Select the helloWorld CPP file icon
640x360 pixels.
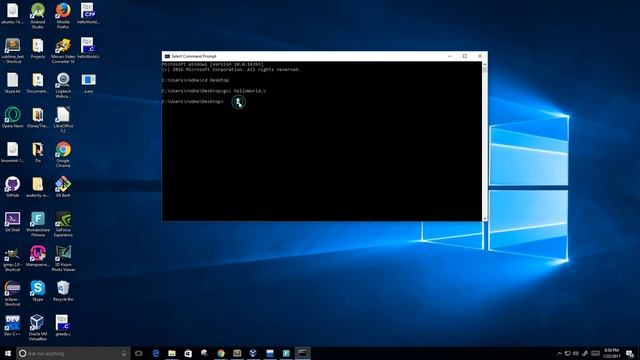[x=88, y=13]
